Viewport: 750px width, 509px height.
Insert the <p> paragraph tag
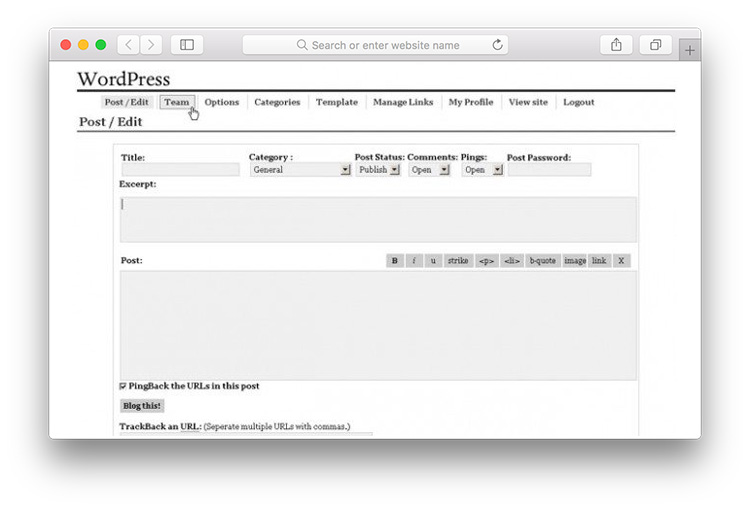(486, 261)
